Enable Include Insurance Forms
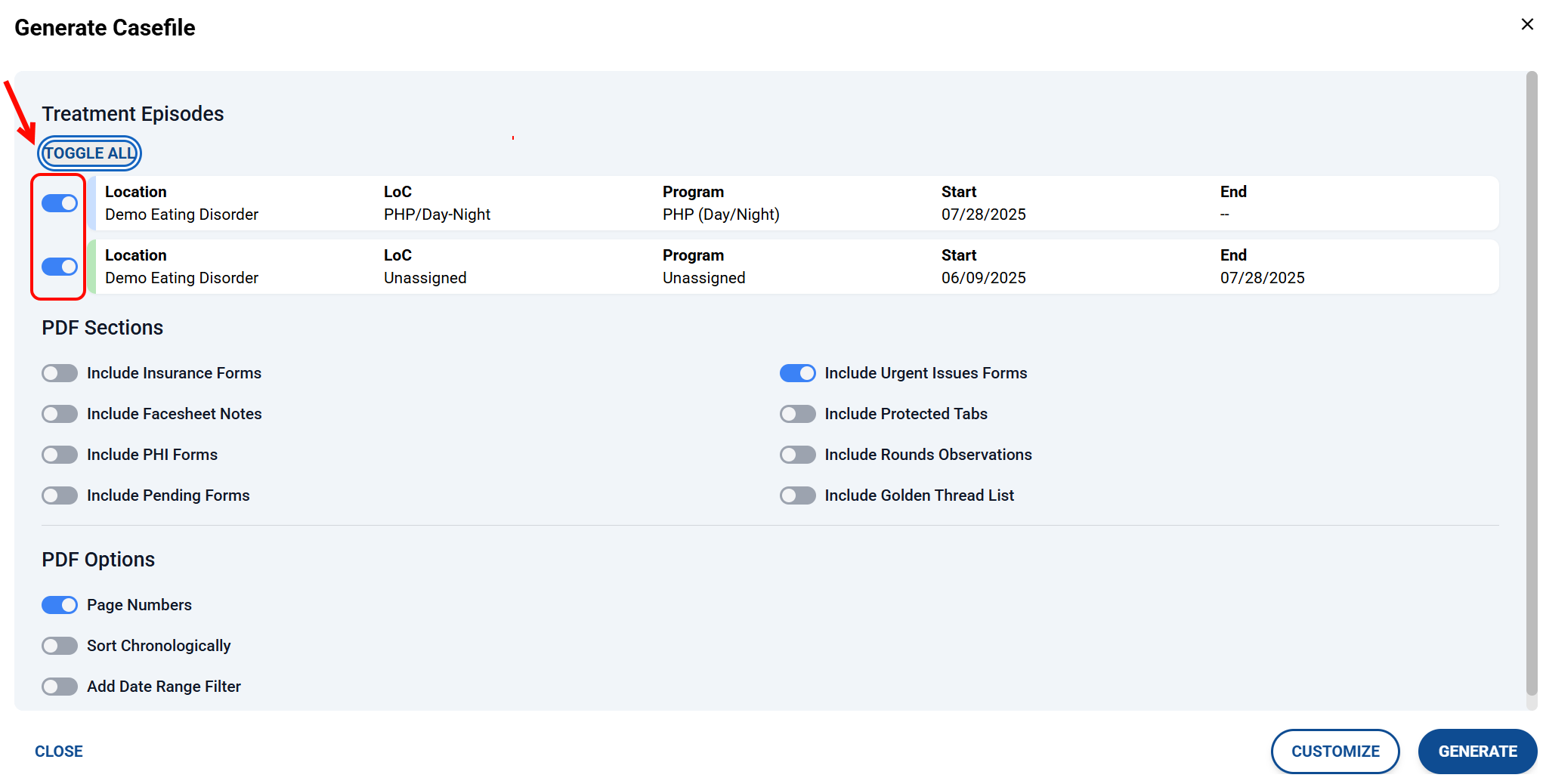Image resolution: width=1543 pixels, height=784 pixels. [x=60, y=373]
